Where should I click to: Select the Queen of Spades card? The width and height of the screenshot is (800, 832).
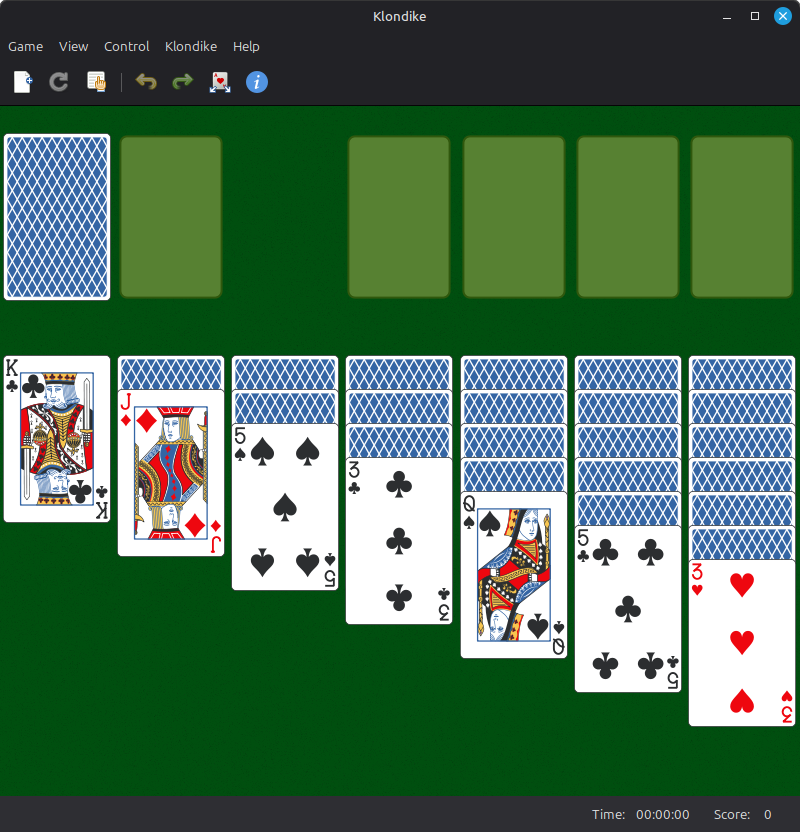[x=514, y=575]
